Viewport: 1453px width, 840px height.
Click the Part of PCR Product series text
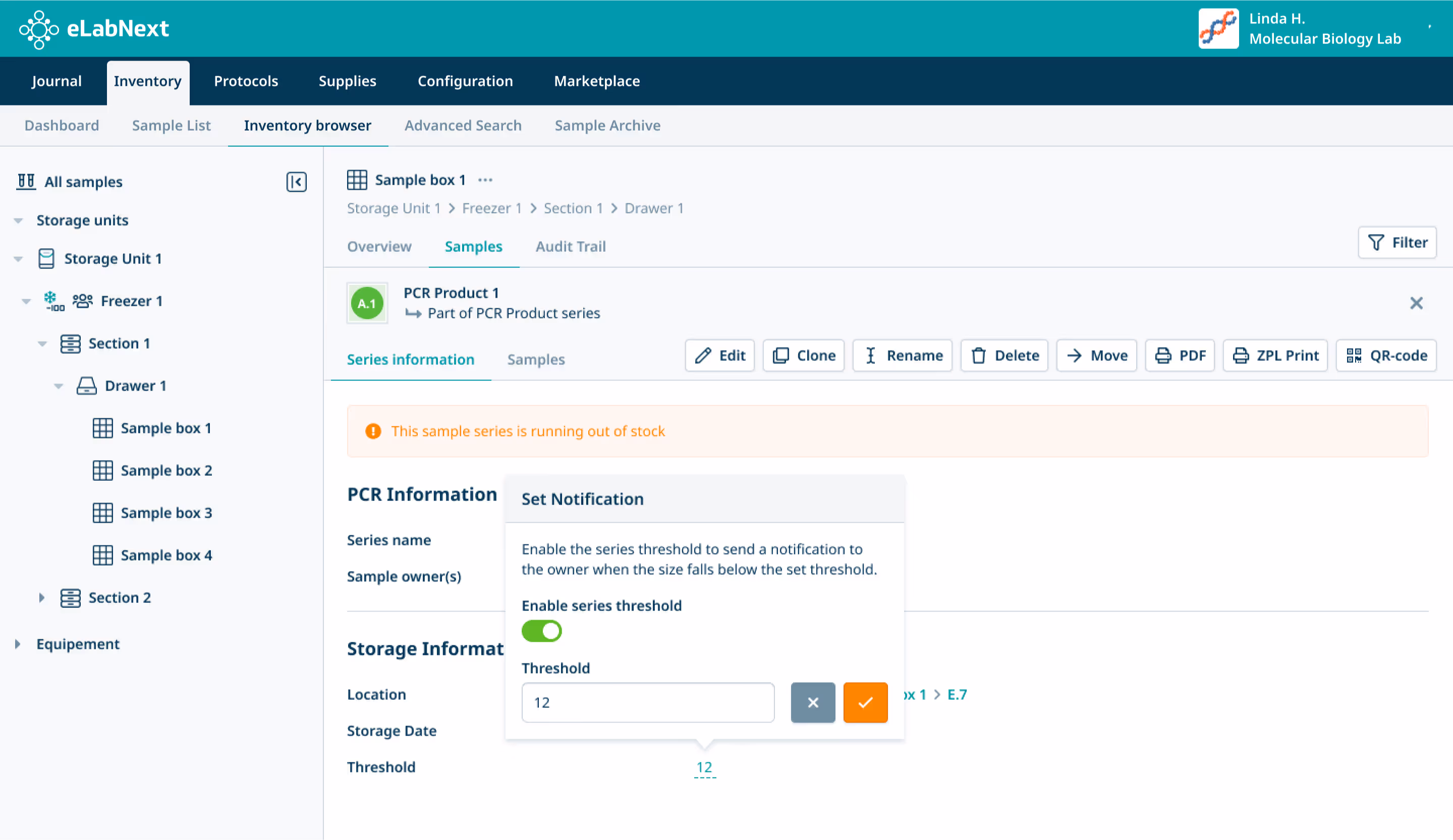pos(514,314)
